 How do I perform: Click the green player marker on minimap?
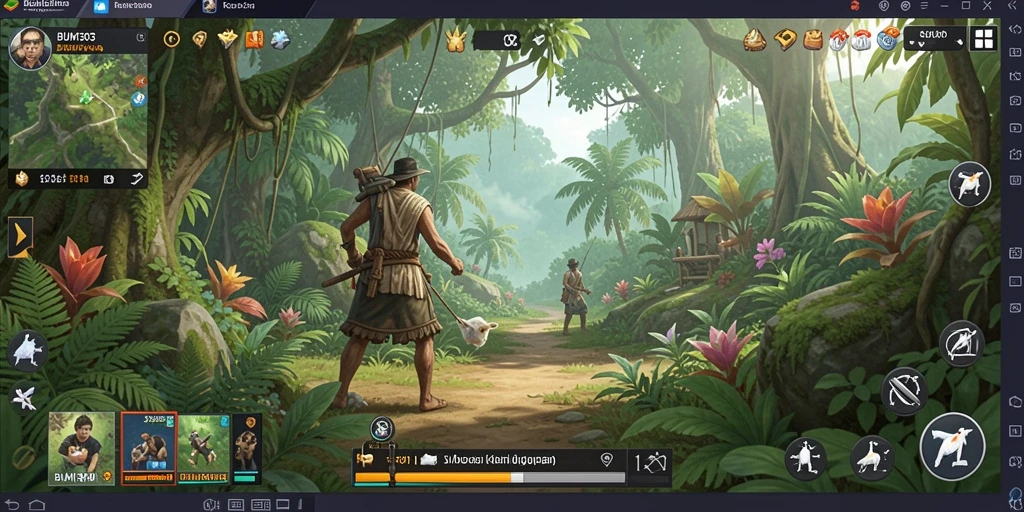point(84,97)
